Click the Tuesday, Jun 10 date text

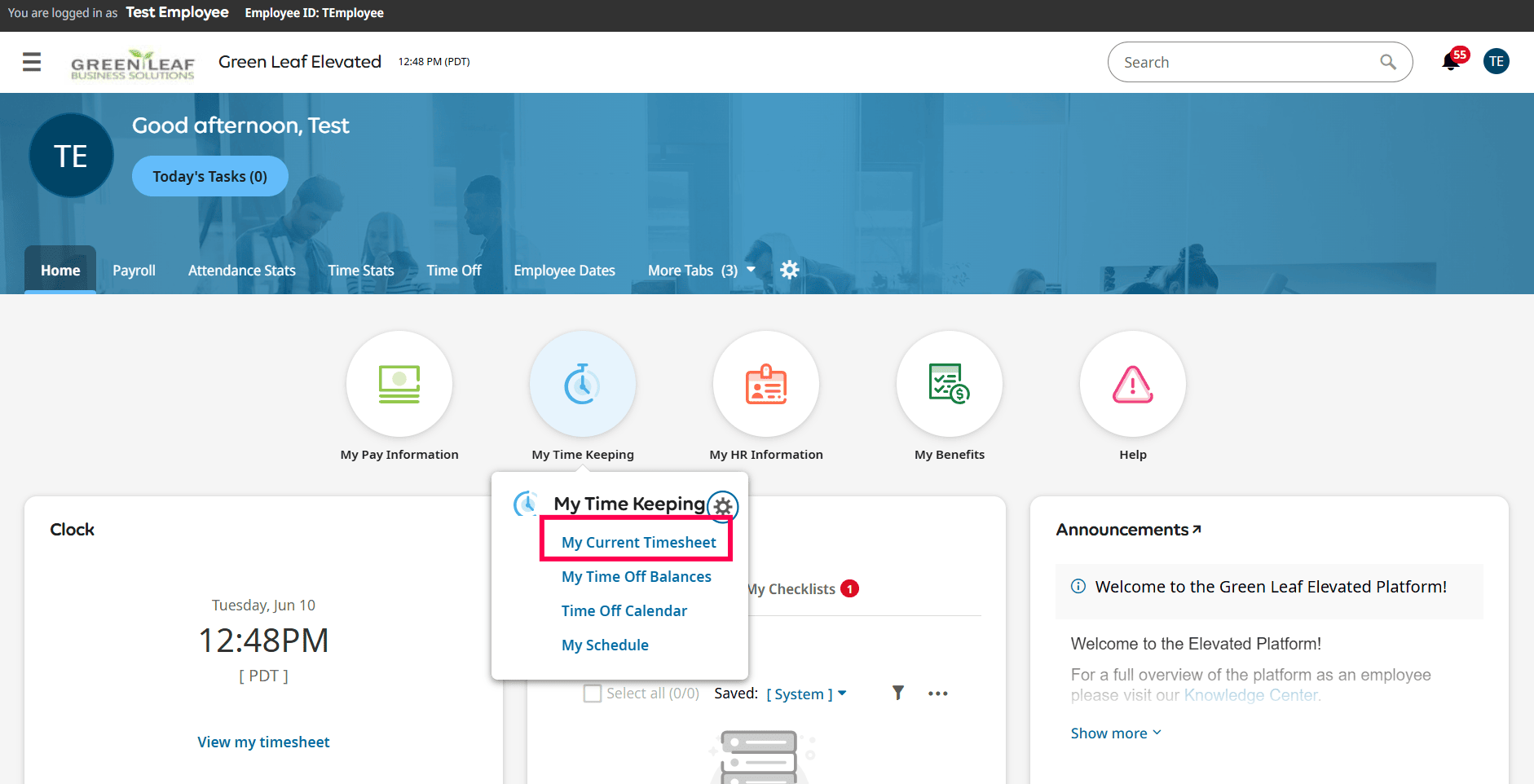coord(263,605)
